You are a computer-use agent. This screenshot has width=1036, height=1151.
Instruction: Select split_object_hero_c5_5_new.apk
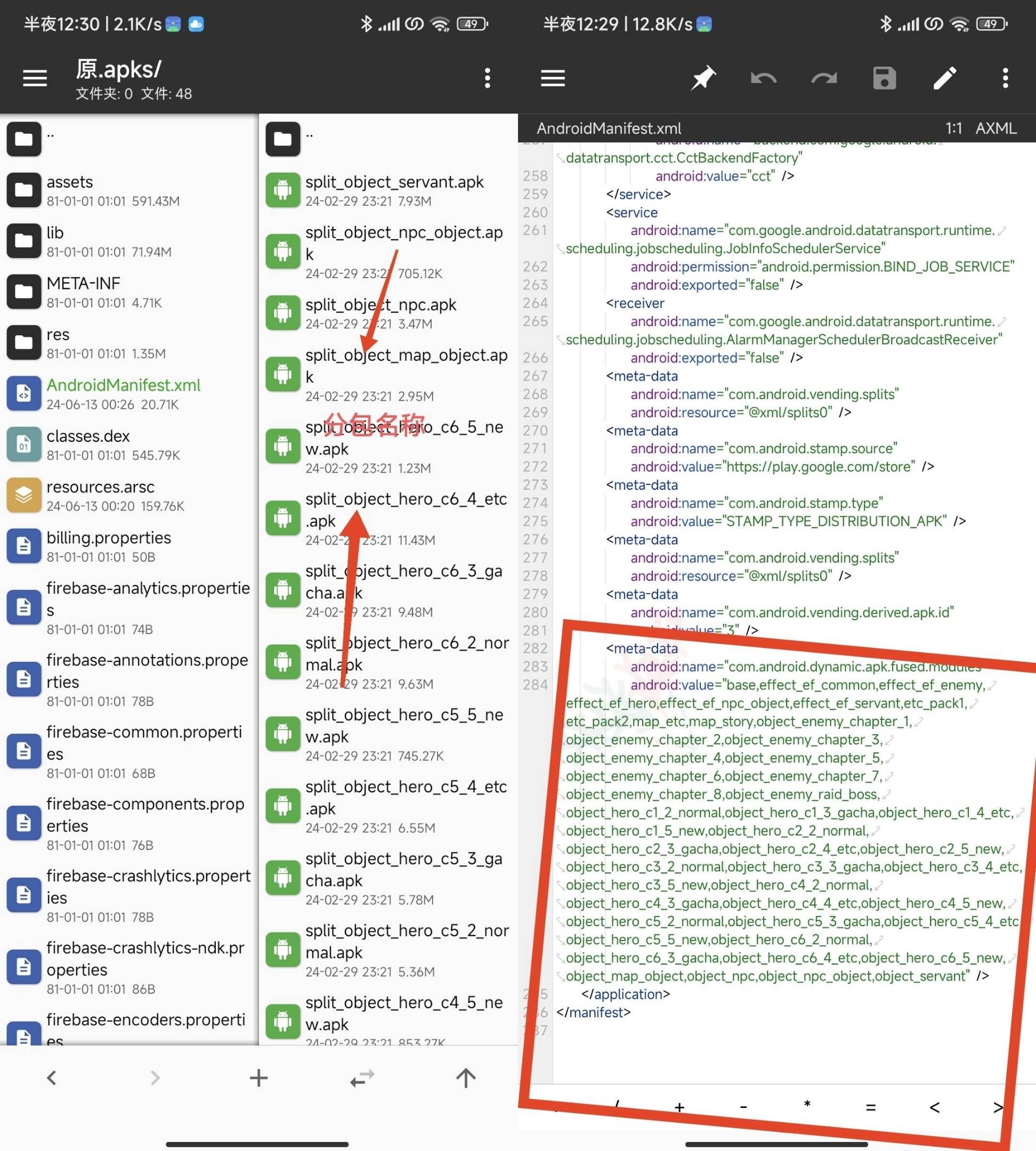click(389, 734)
